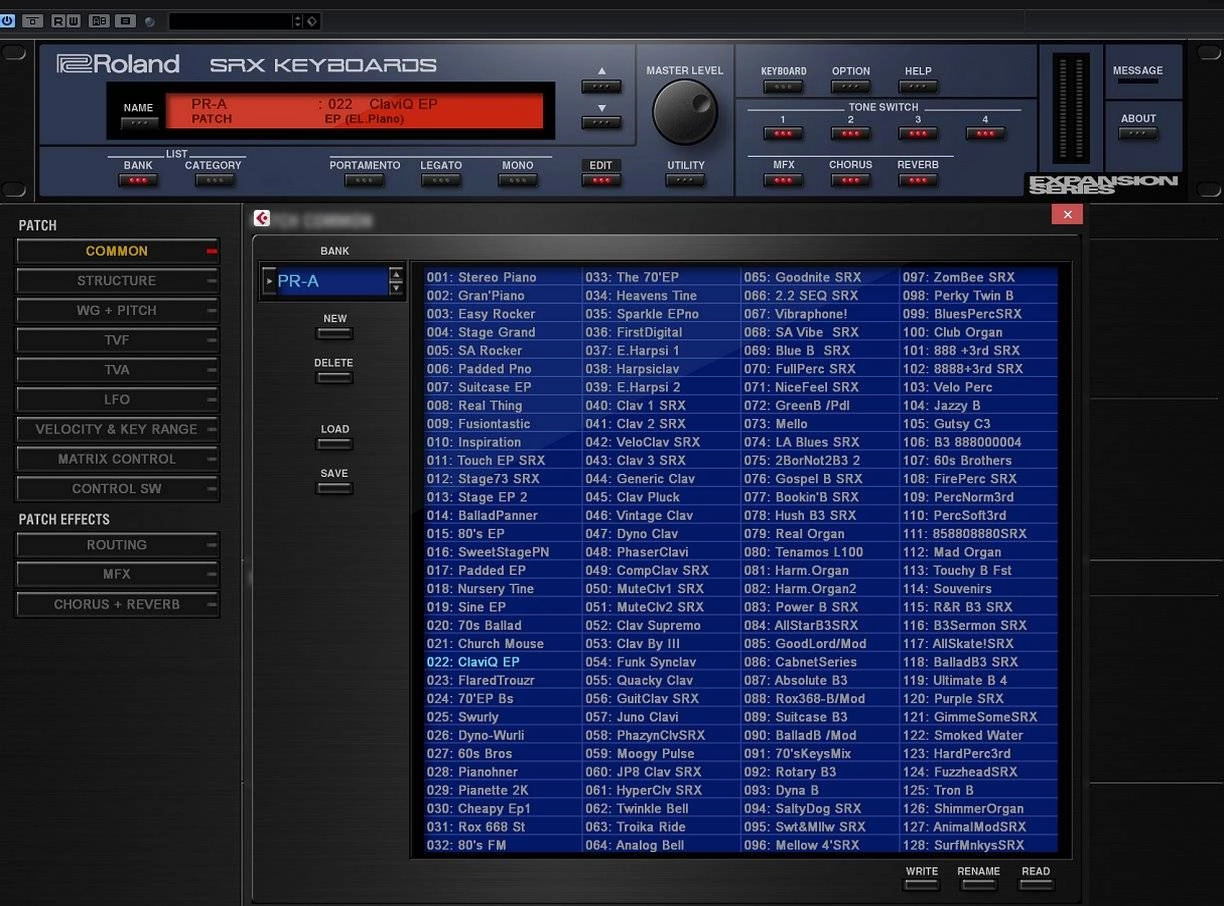Click SAVE bank button

point(335,488)
